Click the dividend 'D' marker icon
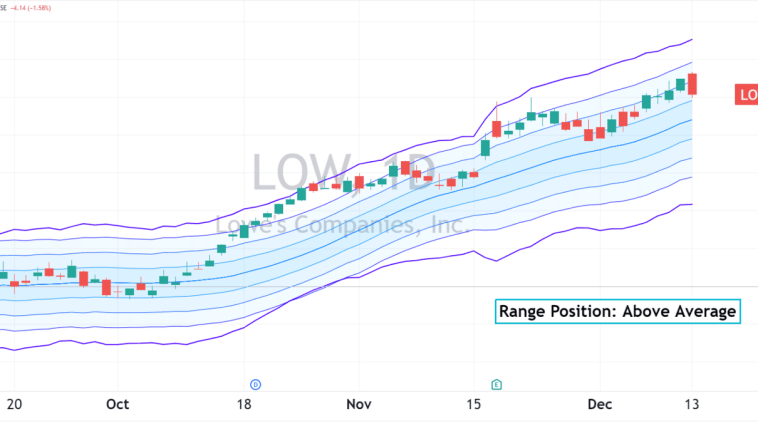Screen dimensions: 758x426 tap(255, 385)
